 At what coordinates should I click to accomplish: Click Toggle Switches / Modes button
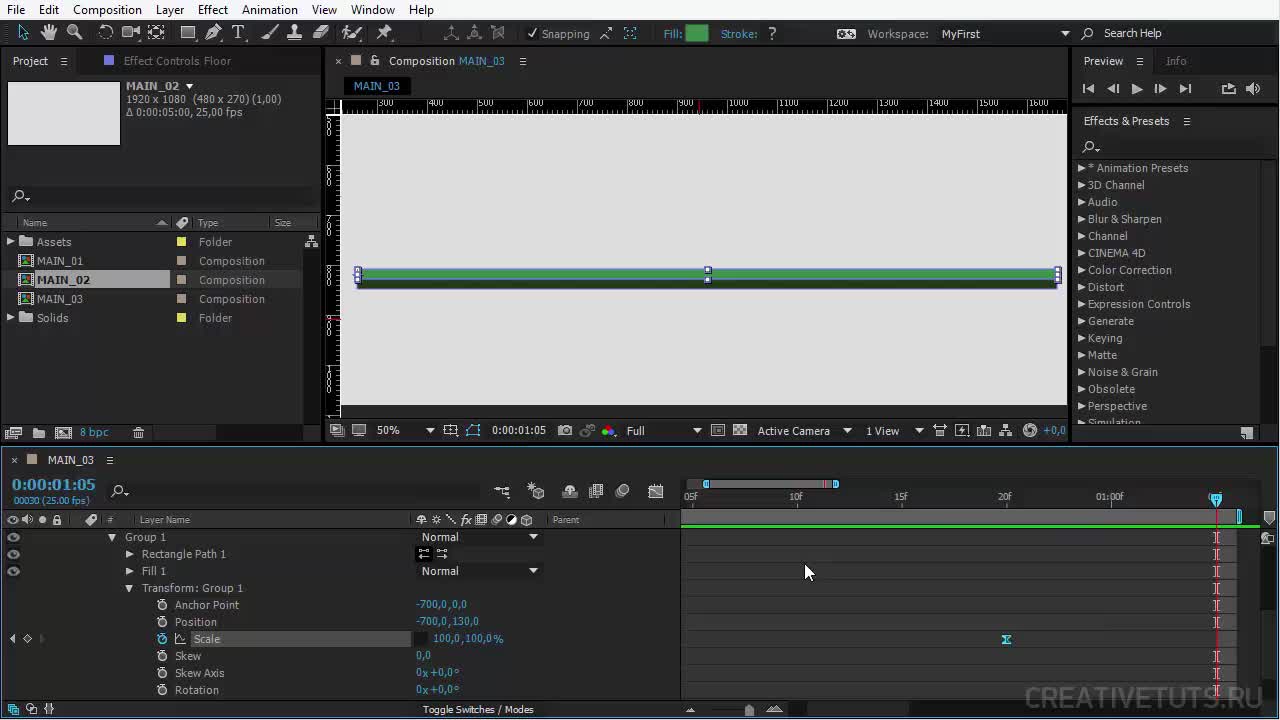point(477,710)
